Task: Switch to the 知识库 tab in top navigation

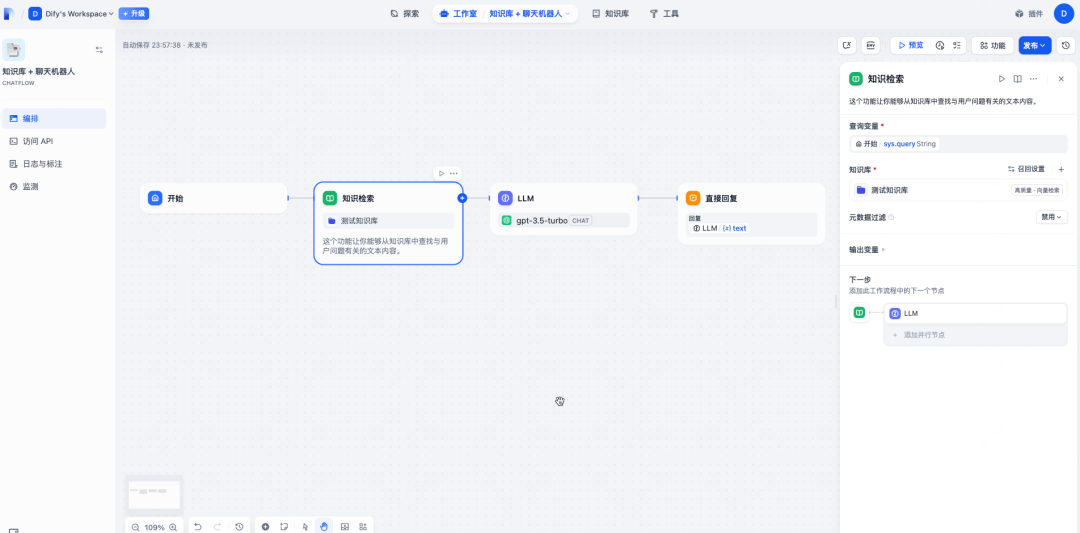Action: tap(610, 13)
